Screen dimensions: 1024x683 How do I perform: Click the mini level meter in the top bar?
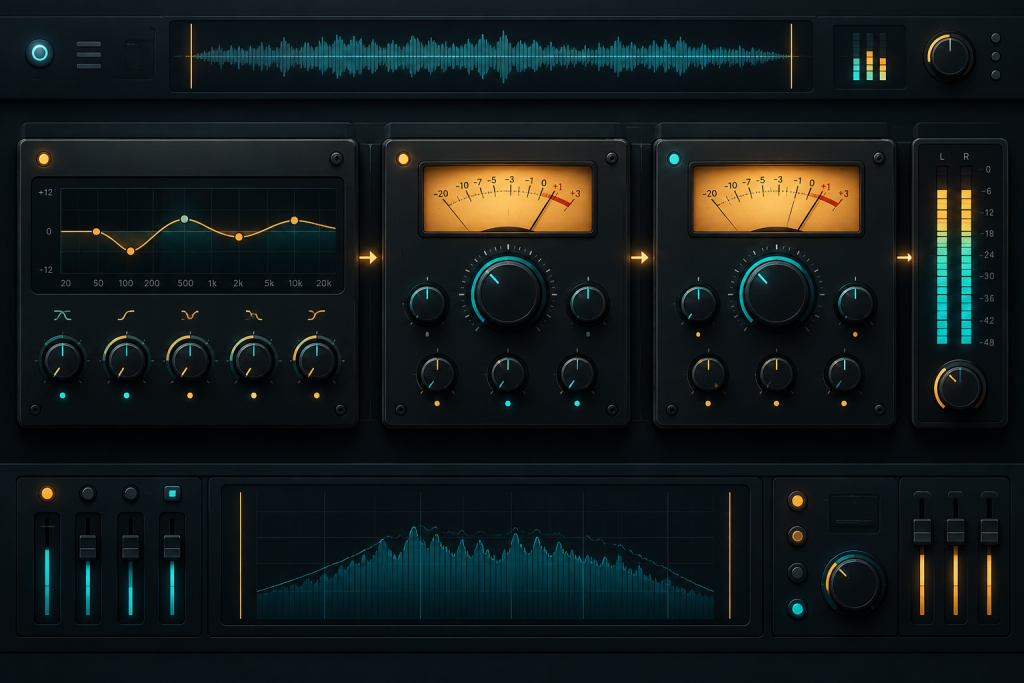point(869,57)
